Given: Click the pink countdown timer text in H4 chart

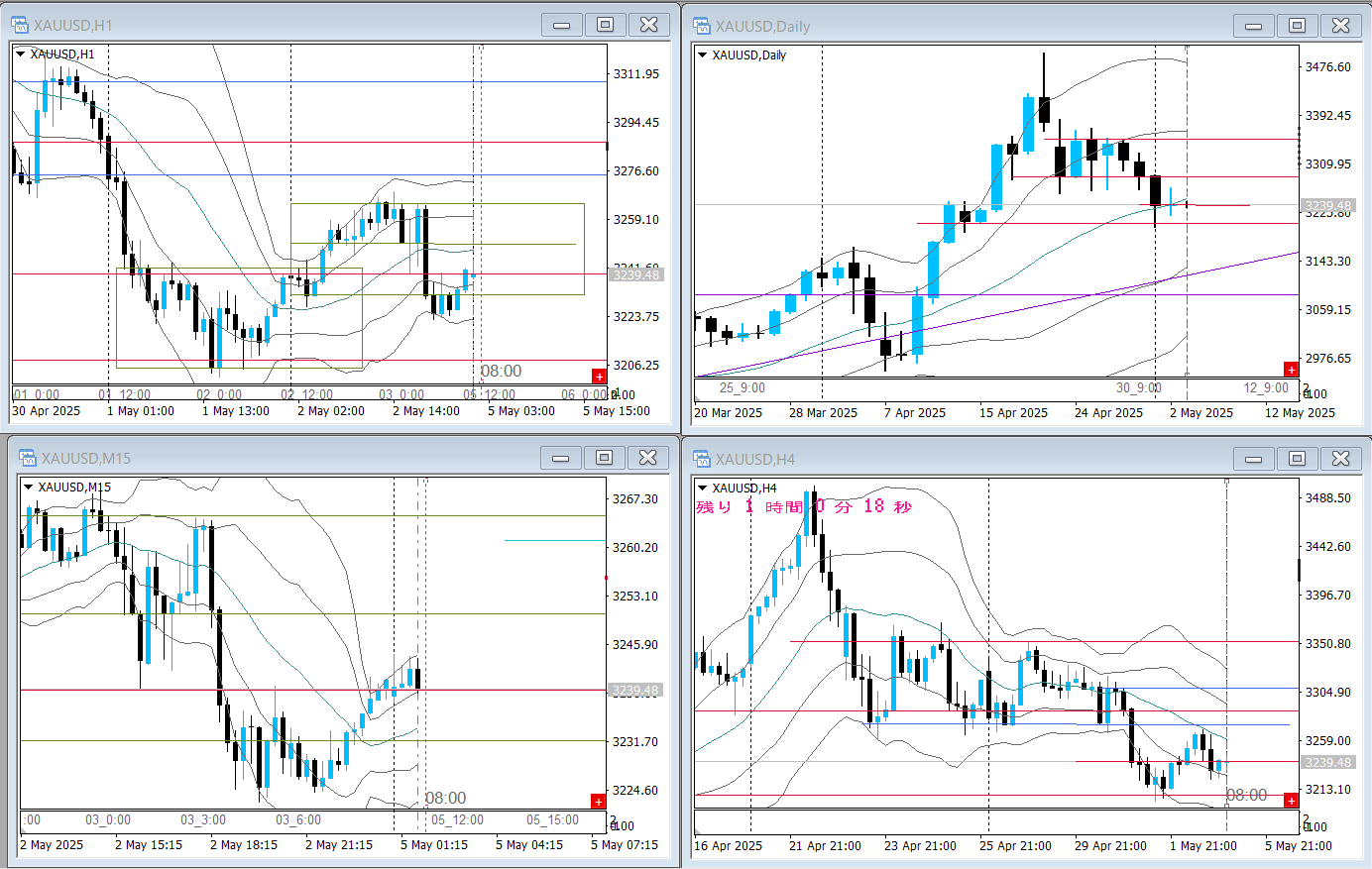Looking at the screenshot, I should (804, 506).
